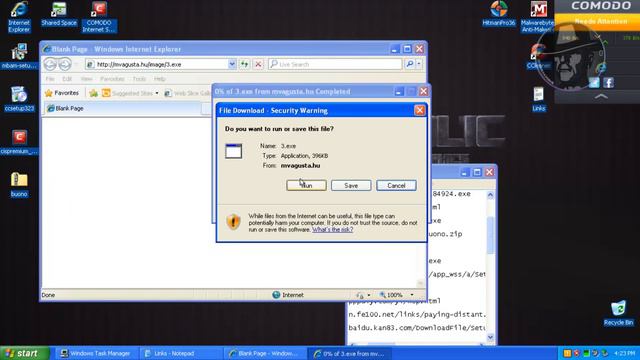Open the Favorites button in IE
This screenshot has height=360, width=640.
pos(62,93)
